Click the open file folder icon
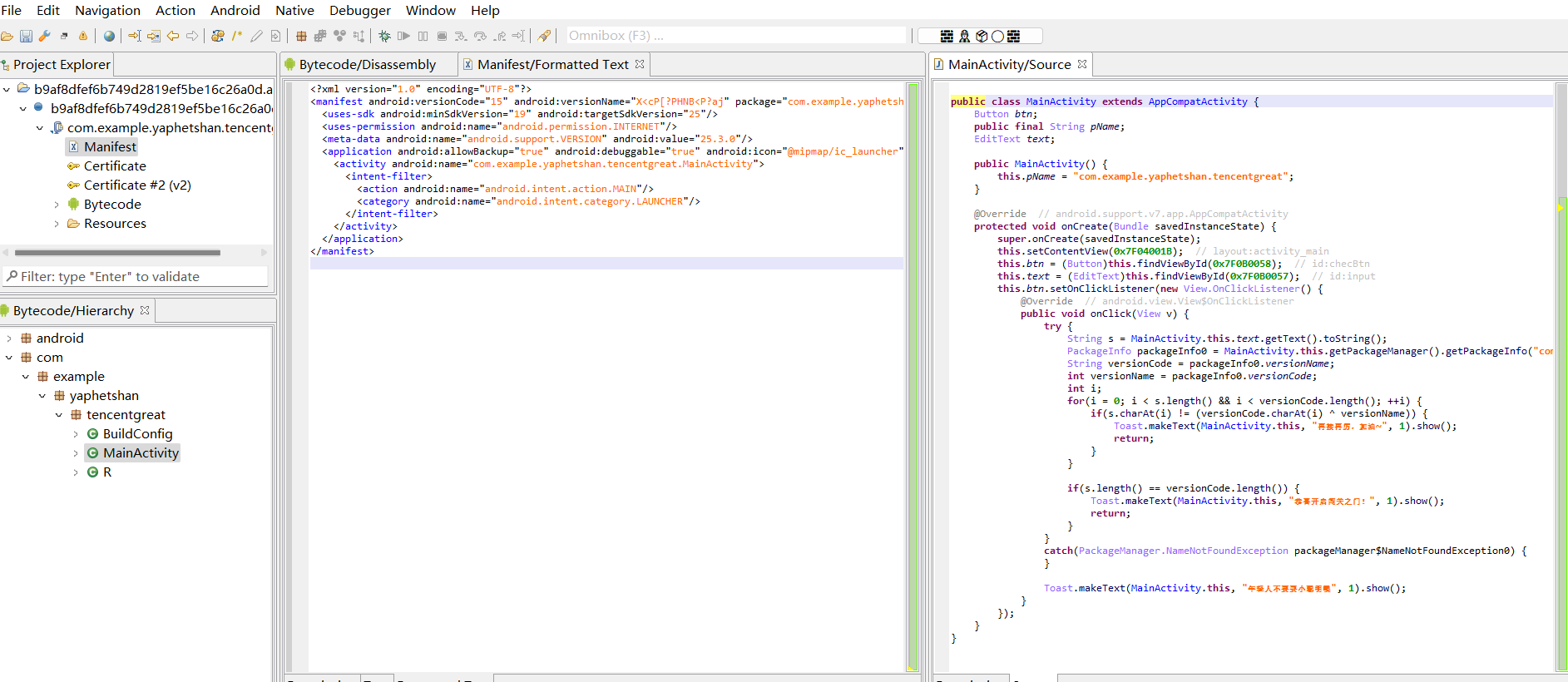1568x682 pixels. (7, 36)
